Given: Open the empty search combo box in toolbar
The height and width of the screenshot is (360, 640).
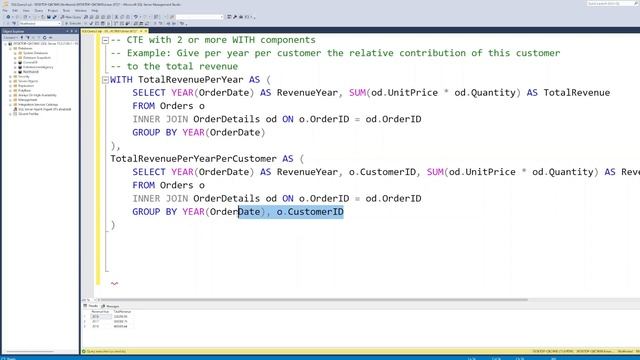Looking at the screenshot, I should pyautogui.click(x=200, y=17).
